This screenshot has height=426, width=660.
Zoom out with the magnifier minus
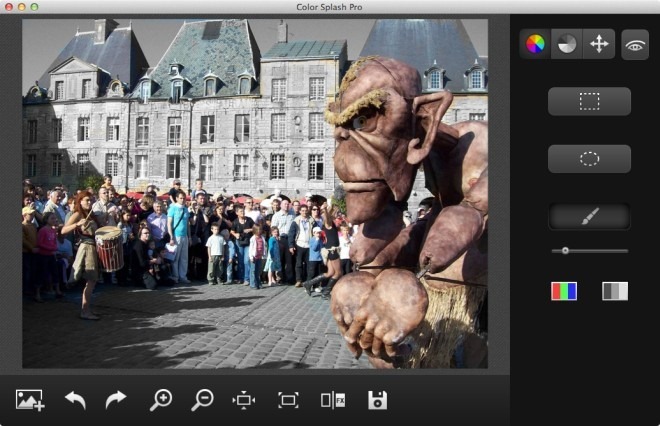tap(202, 400)
